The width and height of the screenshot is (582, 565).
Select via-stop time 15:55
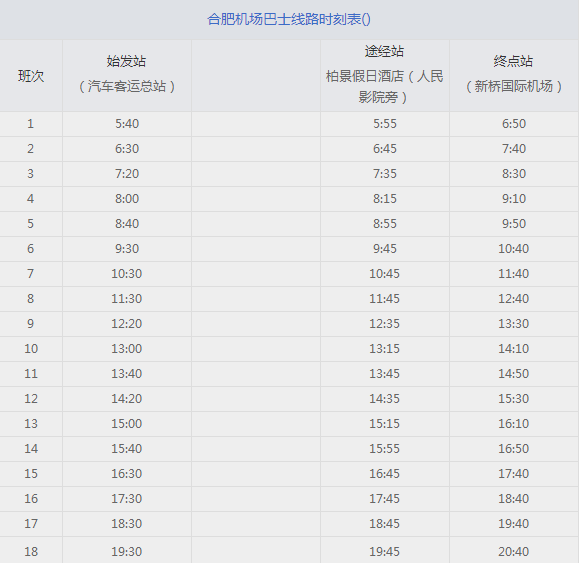pyautogui.click(x=384, y=449)
